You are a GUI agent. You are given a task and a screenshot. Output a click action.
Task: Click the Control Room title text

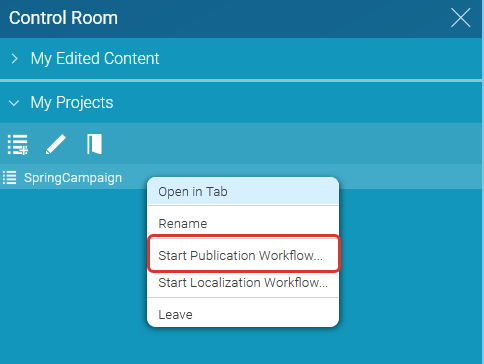click(x=63, y=18)
